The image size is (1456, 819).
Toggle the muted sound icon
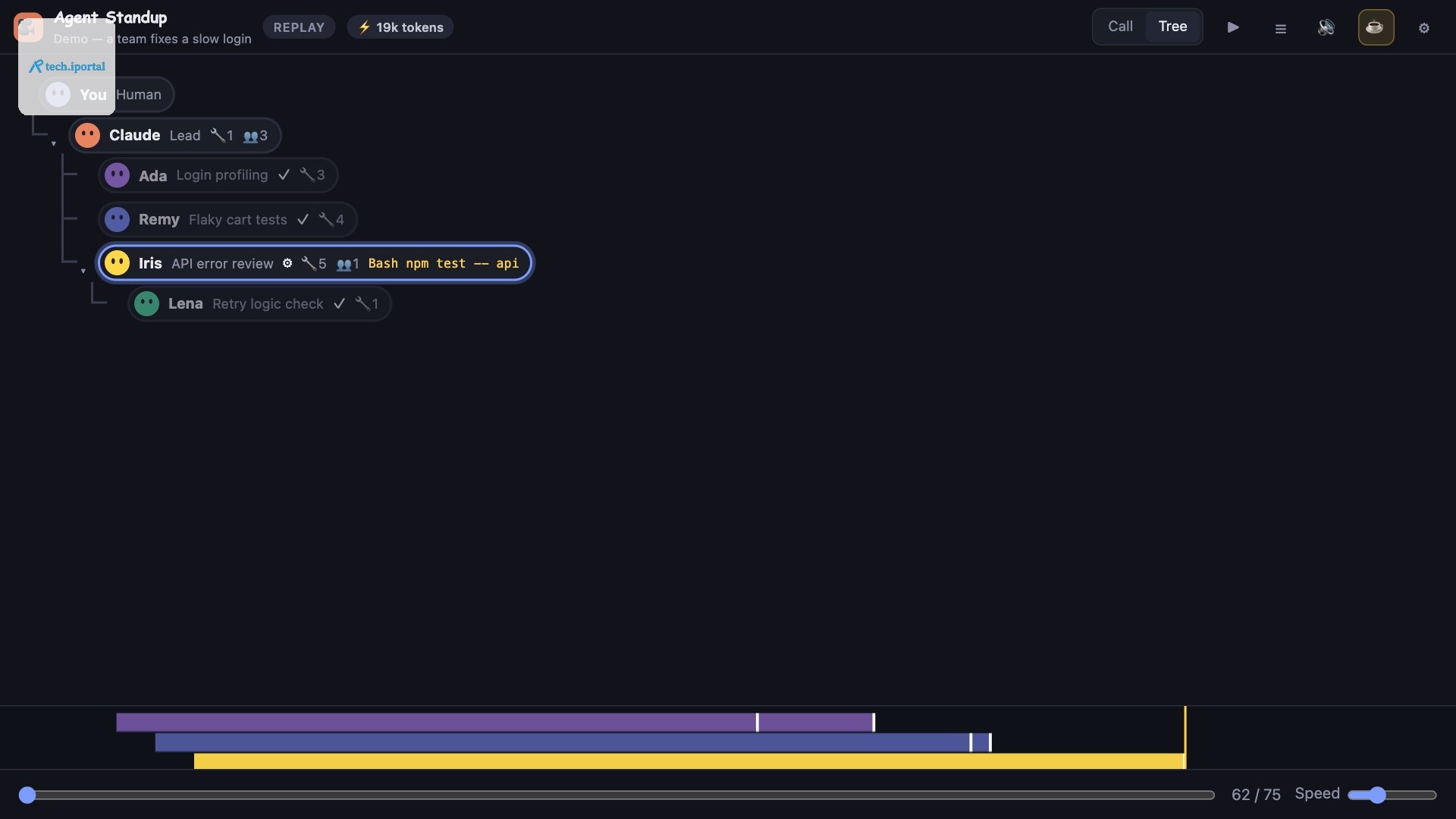[1326, 27]
